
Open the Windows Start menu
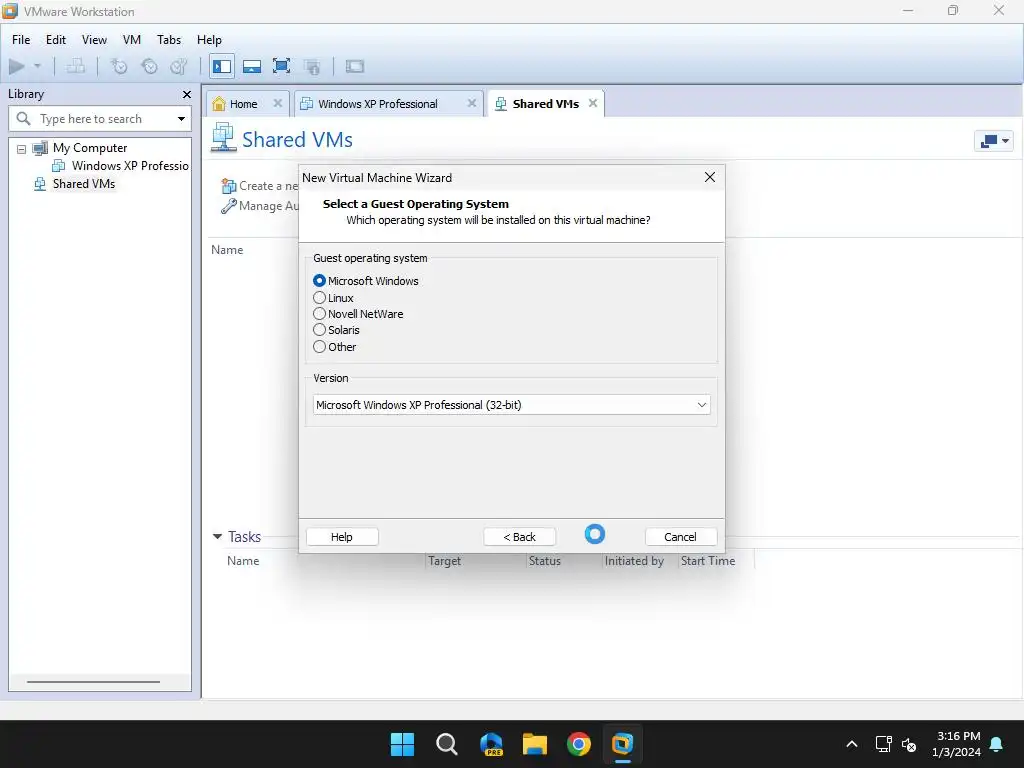point(402,744)
